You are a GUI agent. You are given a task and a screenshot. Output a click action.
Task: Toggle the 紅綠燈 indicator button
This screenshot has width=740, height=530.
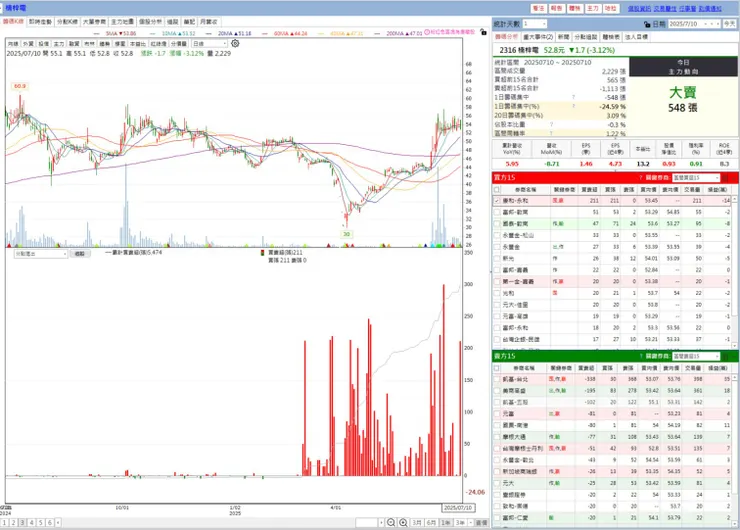pyautogui.click(x=159, y=43)
